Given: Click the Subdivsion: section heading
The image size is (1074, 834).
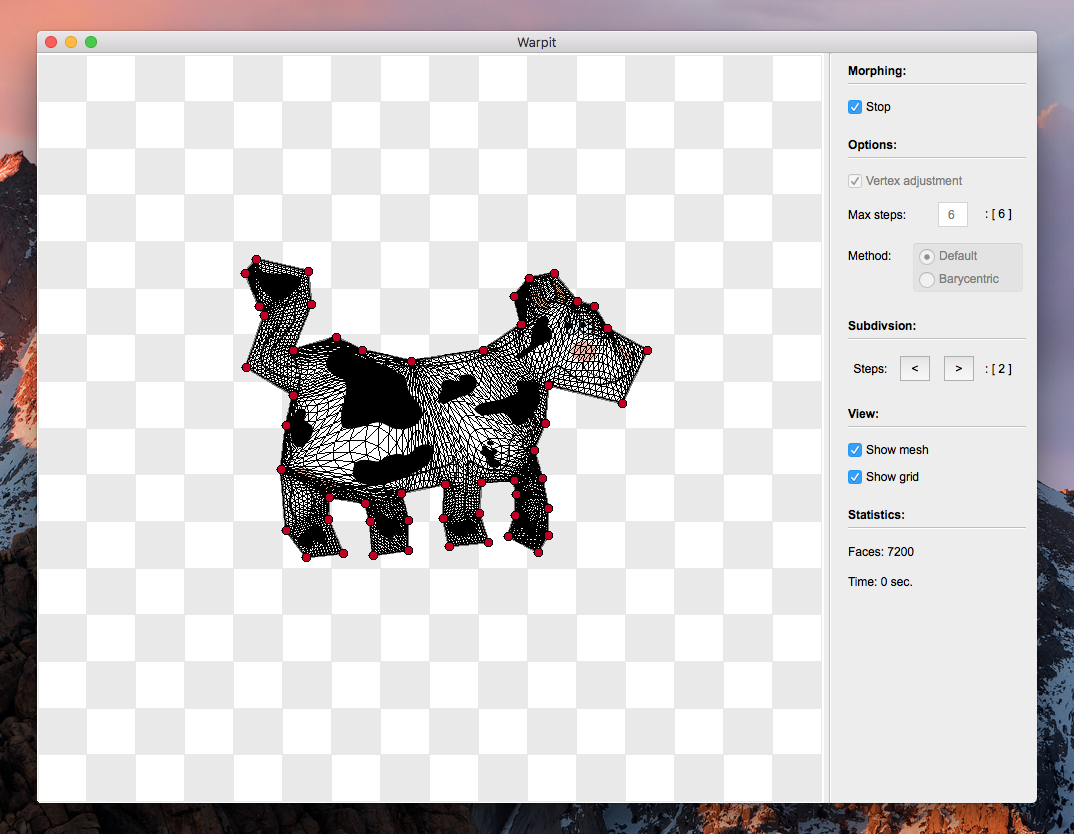Looking at the screenshot, I should [x=882, y=326].
